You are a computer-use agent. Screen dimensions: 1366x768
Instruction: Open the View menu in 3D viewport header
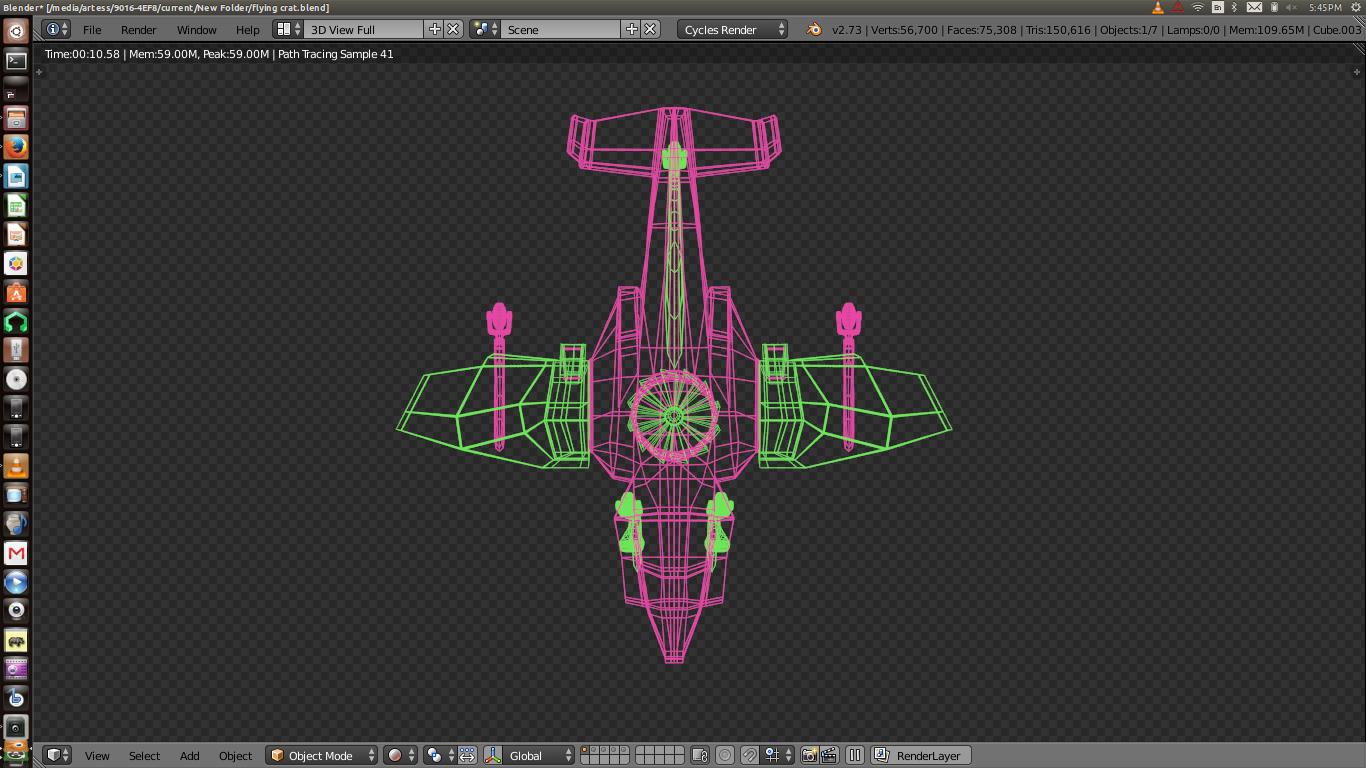pyautogui.click(x=97, y=756)
